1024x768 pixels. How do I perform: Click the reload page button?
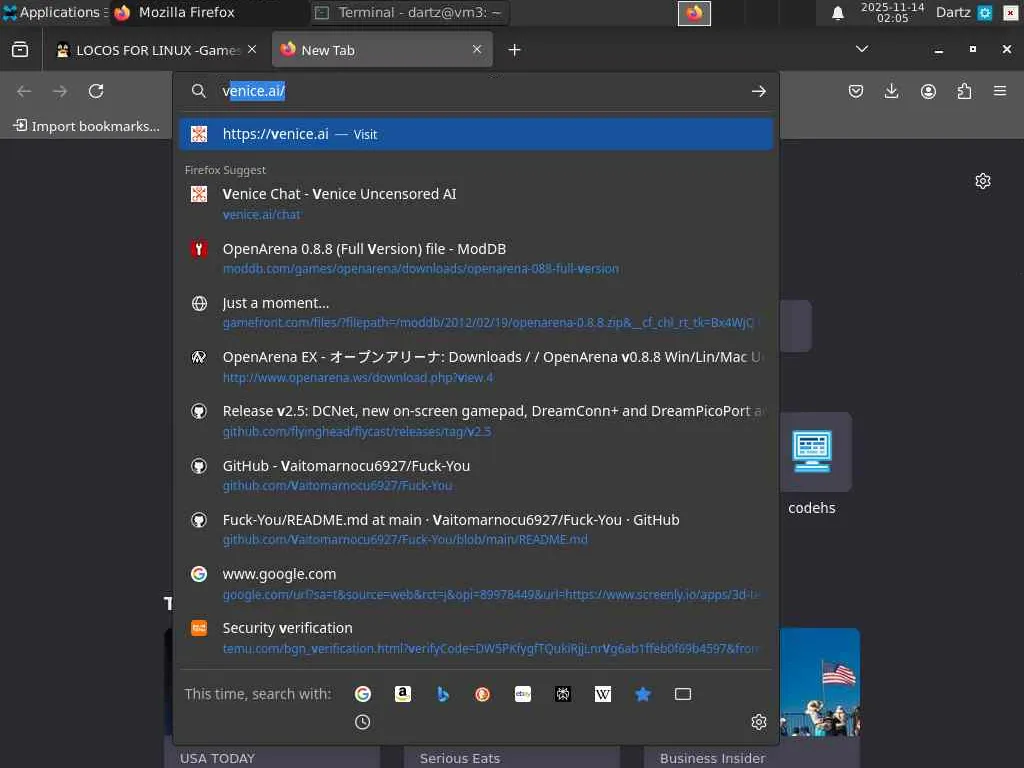(96, 91)
